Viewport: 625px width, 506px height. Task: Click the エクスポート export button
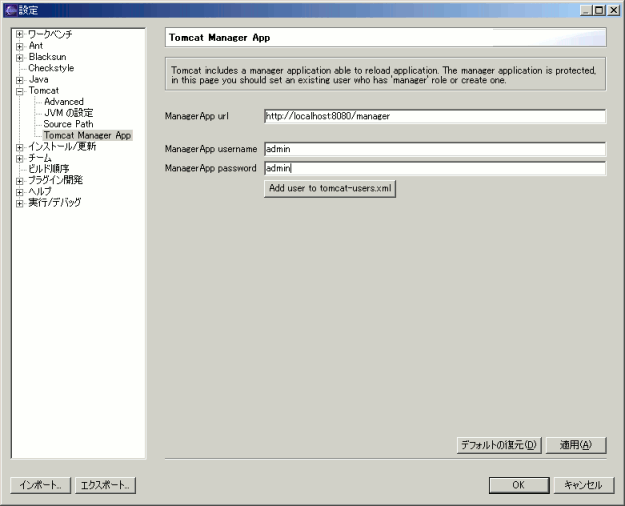[106, 485]
